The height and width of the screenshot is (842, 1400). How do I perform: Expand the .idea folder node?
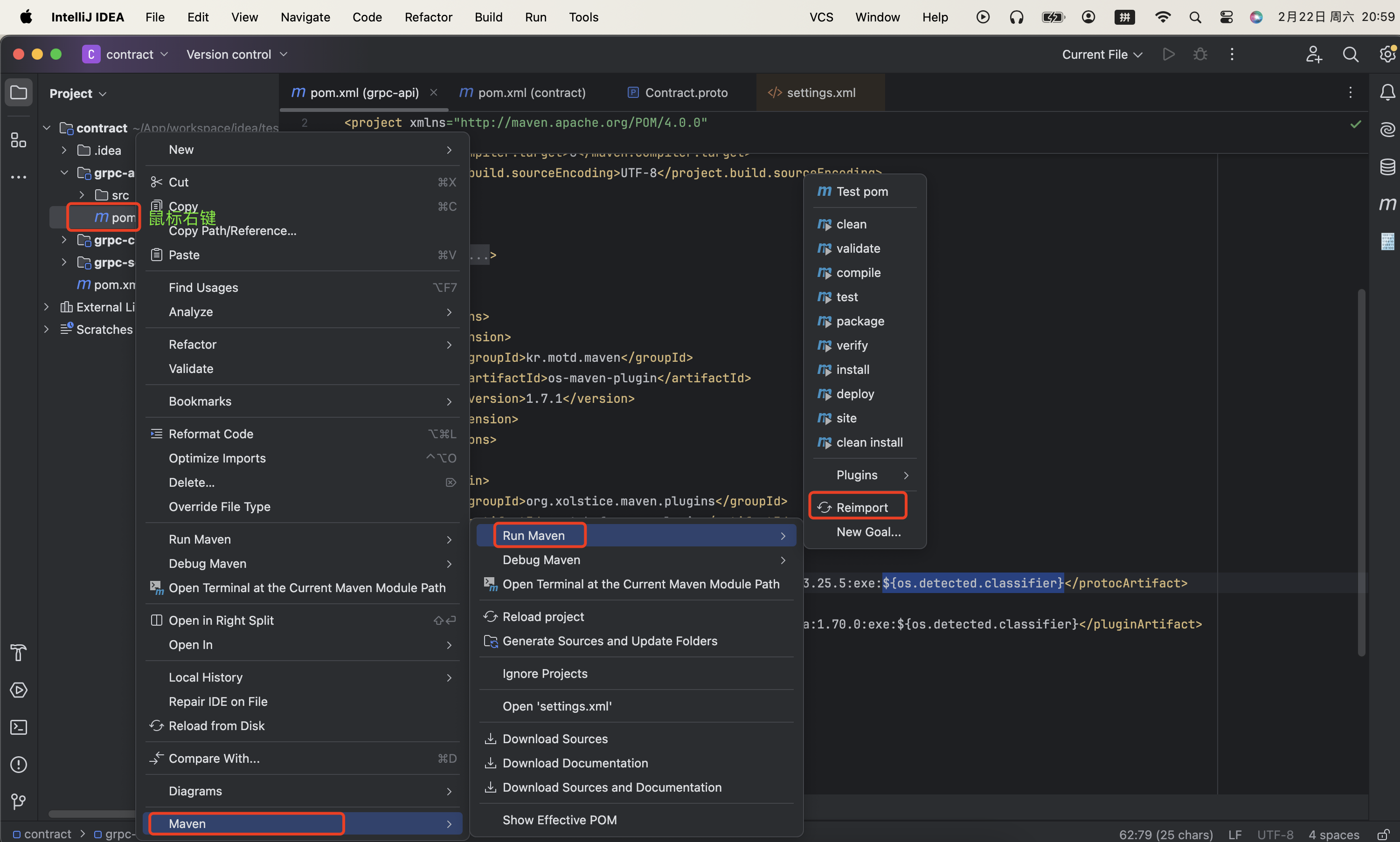pyautogui.click(x=64, y=150)
